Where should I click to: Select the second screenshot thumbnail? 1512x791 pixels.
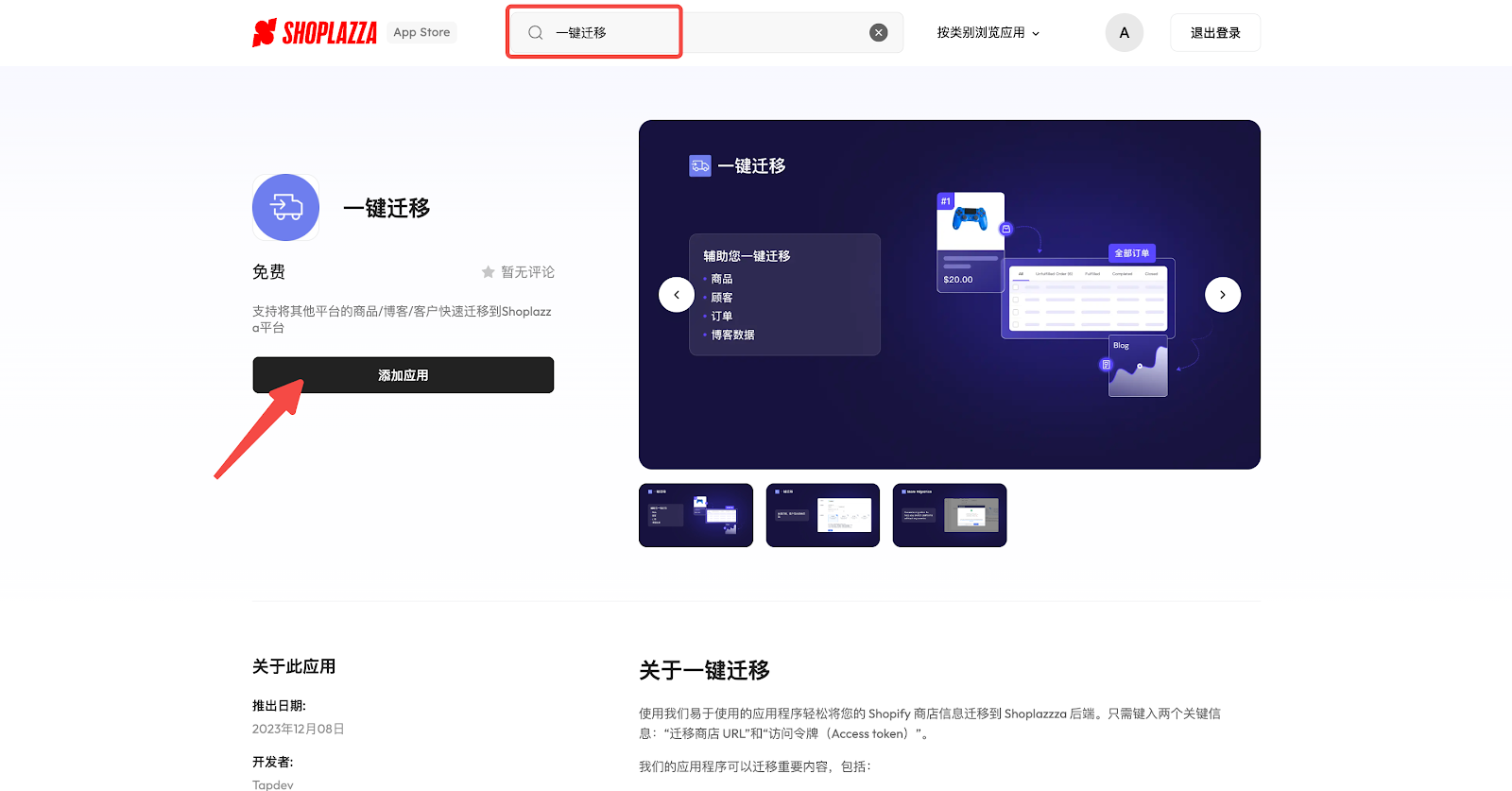823,515
